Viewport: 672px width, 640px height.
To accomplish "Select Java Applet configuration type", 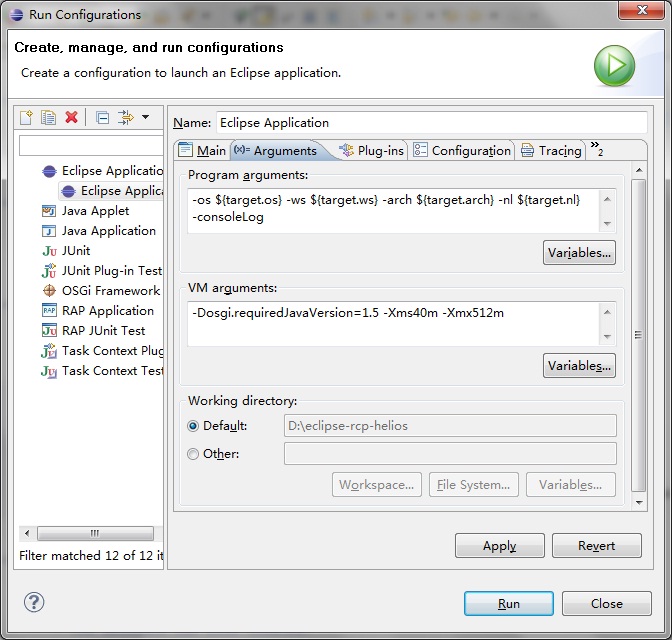I will pyautogui.click(x=85, y=211).
